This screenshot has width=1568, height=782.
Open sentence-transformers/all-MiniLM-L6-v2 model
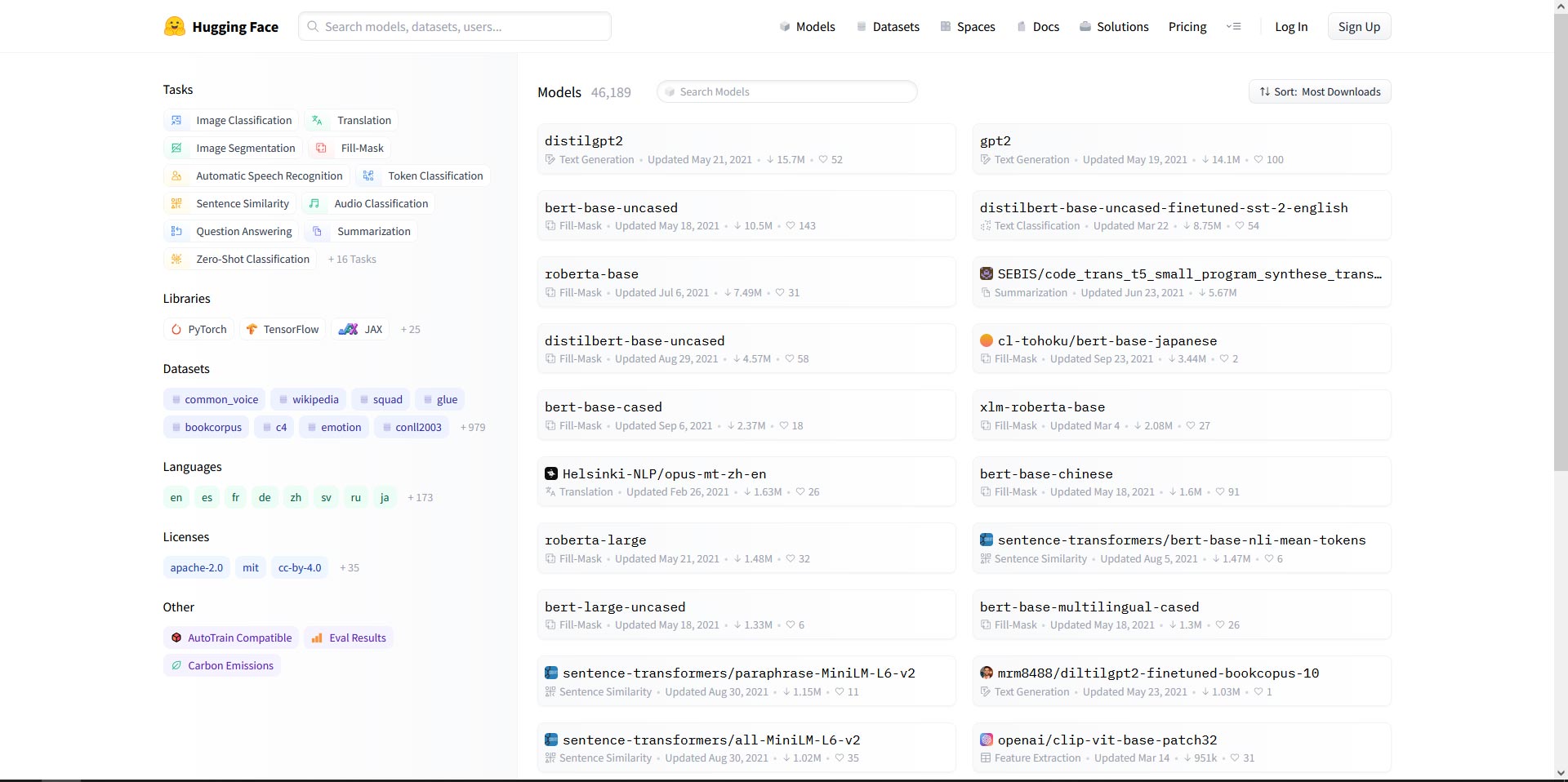point(746,748)
